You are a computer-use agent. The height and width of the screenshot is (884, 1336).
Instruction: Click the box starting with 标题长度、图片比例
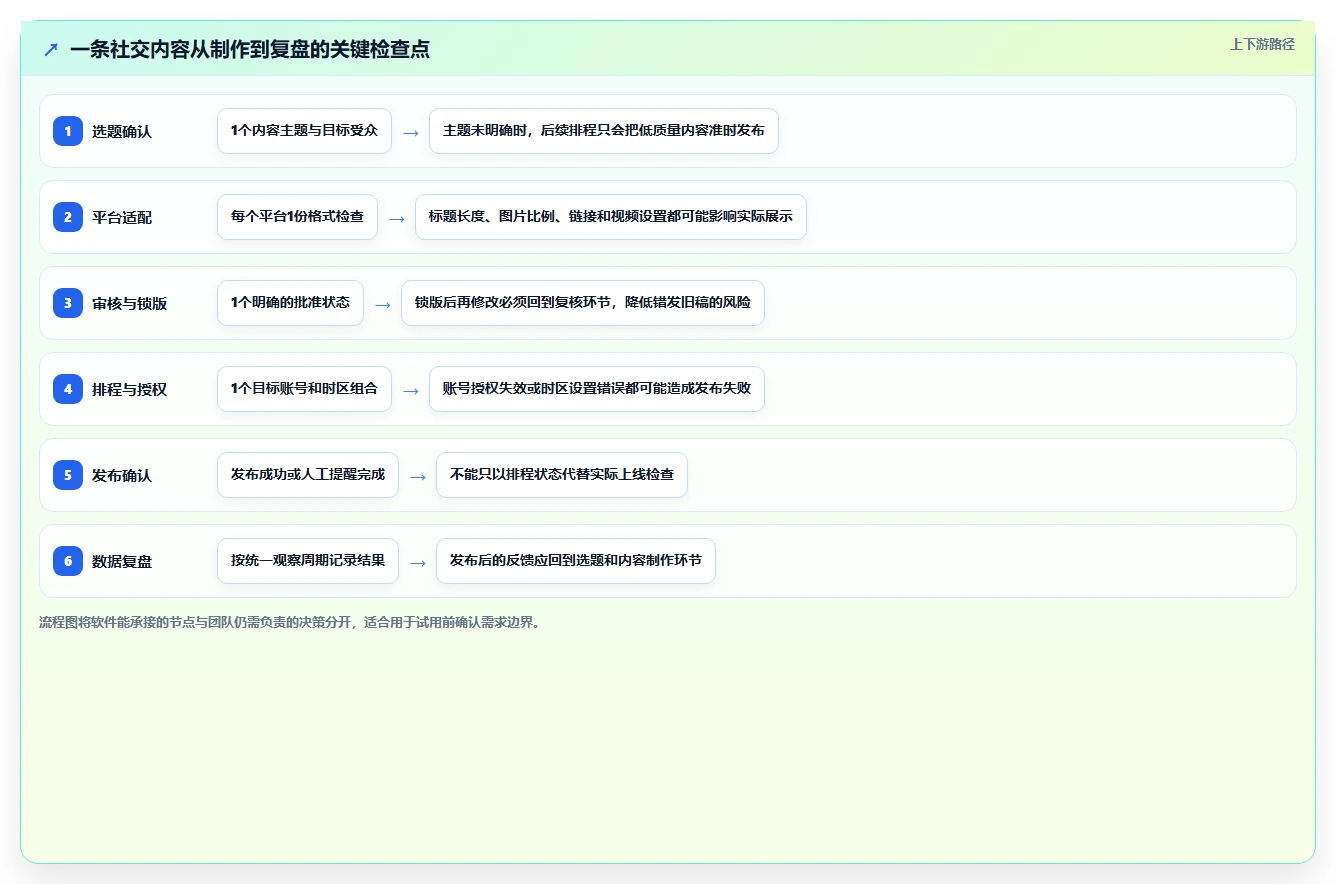pyautogui.click(x=611, y=217)
